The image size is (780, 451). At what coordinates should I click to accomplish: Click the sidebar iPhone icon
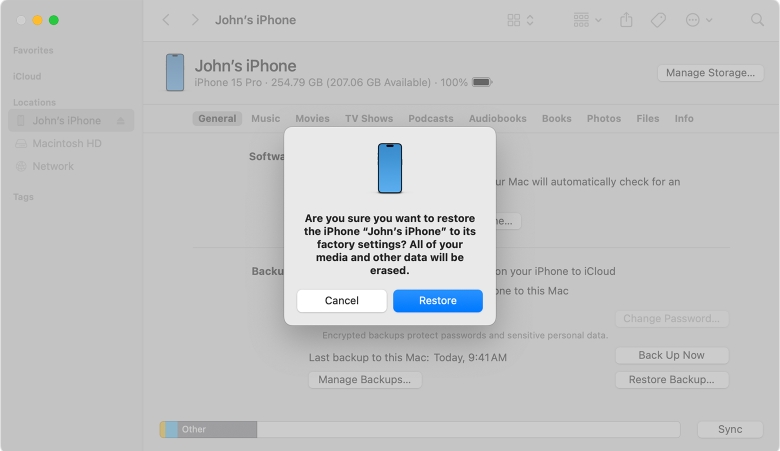pyautogui.click(x=21, y=120)
